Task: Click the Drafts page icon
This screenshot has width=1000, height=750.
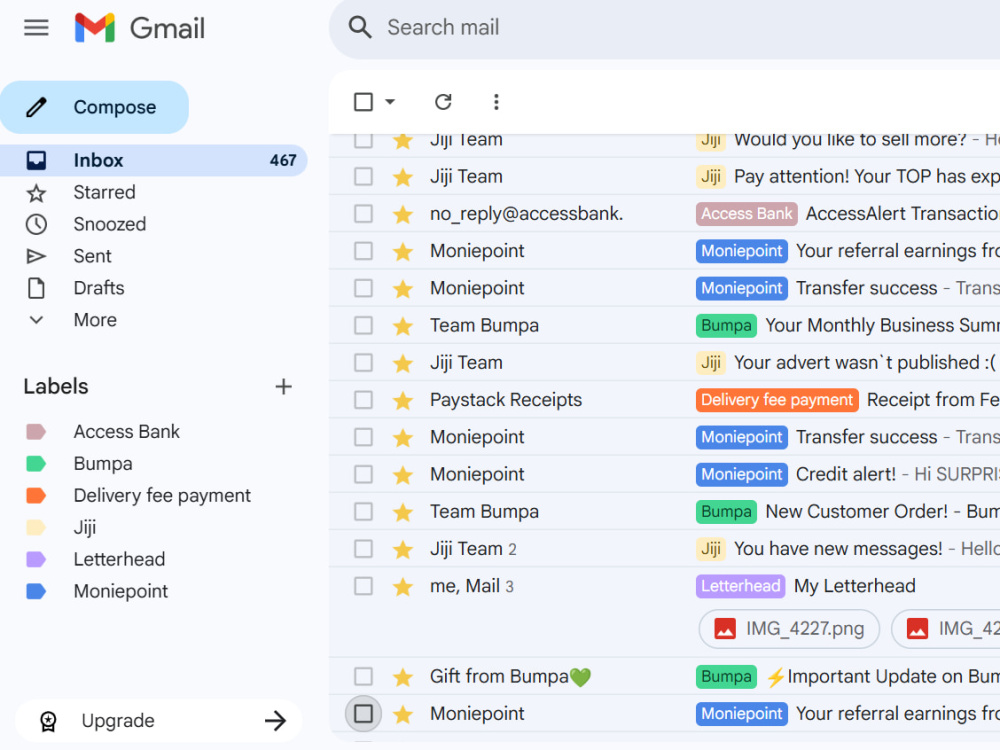Action: coord(36,288)
